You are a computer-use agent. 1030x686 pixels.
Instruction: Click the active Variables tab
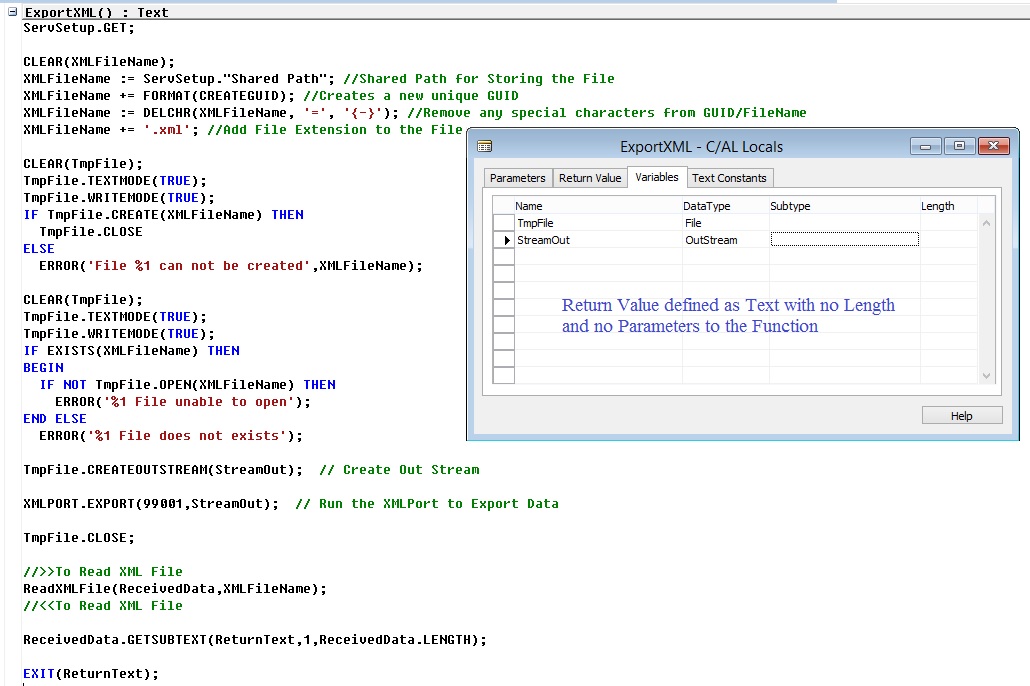[x=657, y=178]
